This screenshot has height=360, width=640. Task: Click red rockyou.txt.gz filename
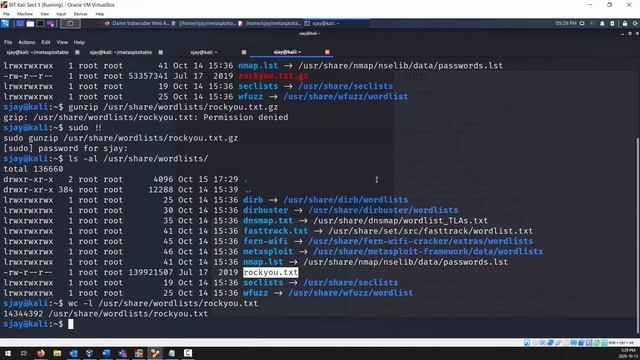(273, 76)
